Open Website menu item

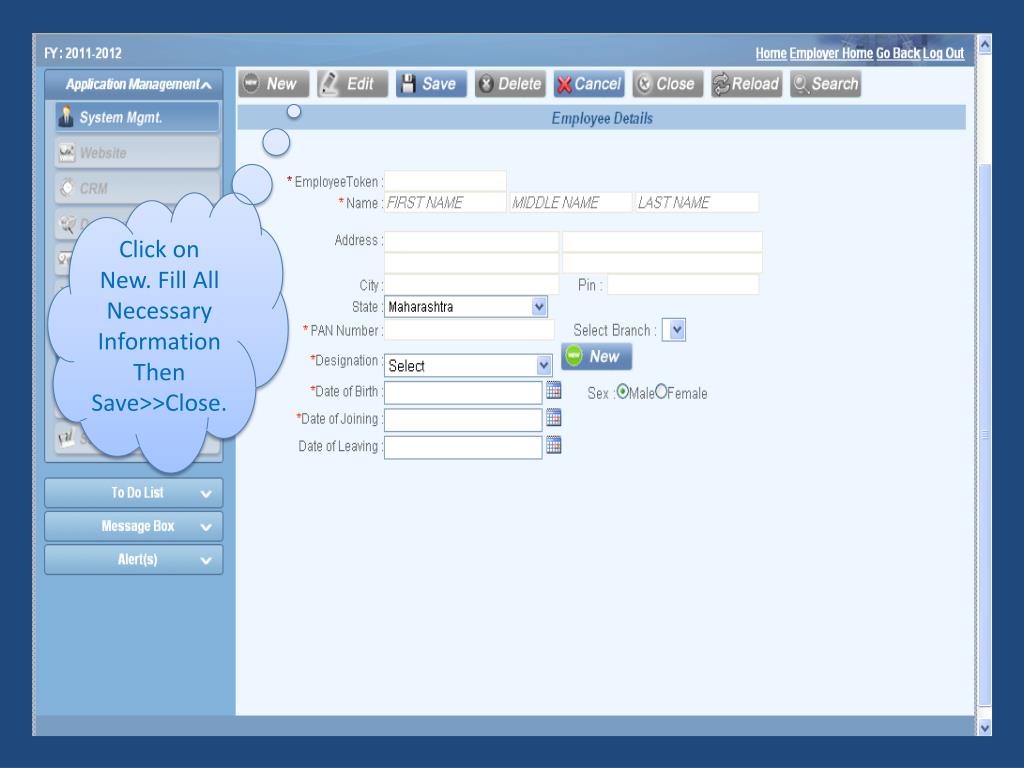coord(137,153)
